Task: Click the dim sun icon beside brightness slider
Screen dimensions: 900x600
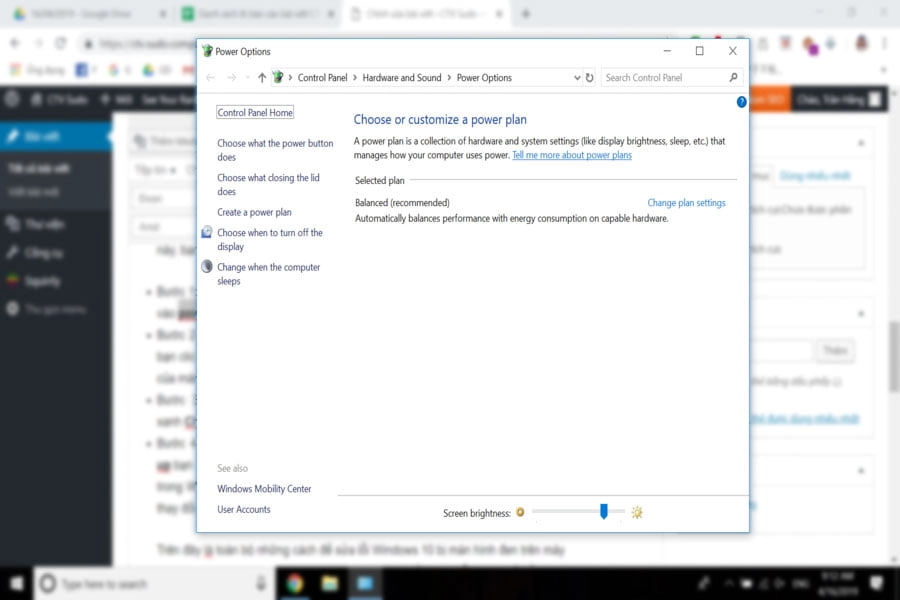Action: [520, 513]
